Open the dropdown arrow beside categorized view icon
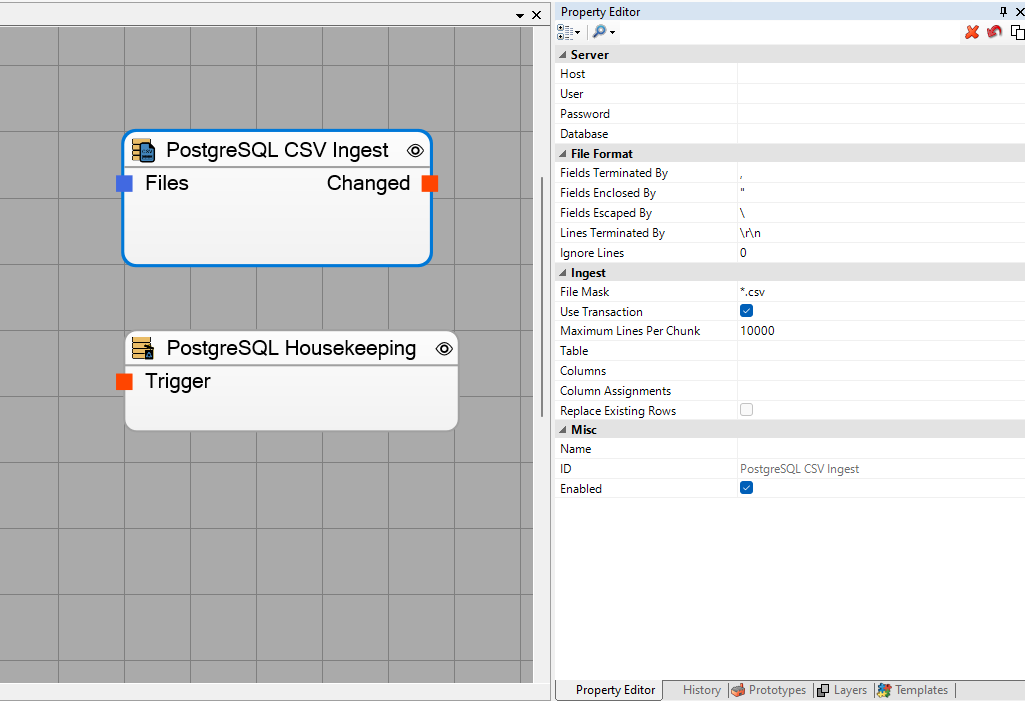 [x=578, y=33]
